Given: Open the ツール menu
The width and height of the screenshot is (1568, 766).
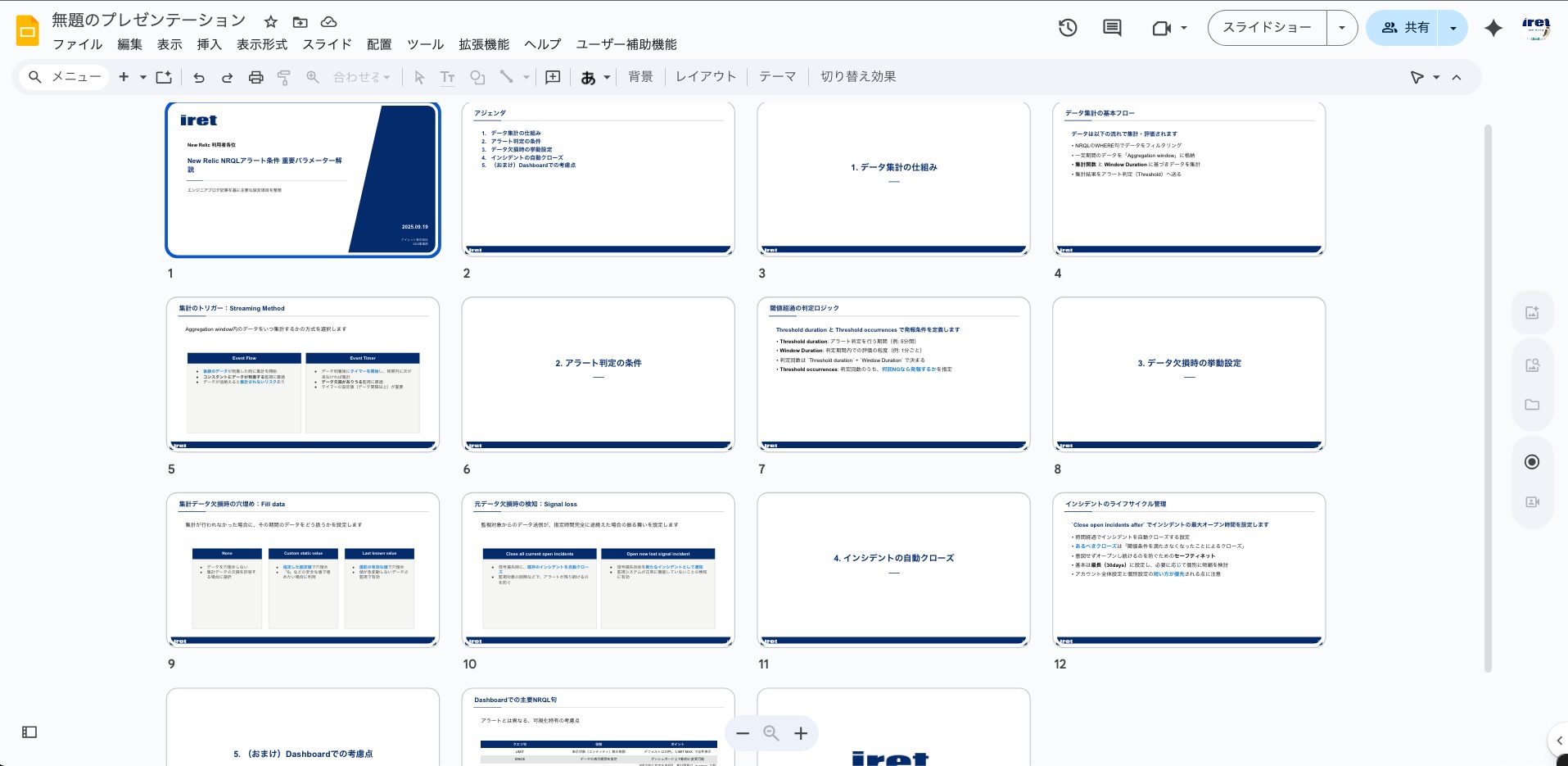Looking at the screenshot, I should coord(426,44).
